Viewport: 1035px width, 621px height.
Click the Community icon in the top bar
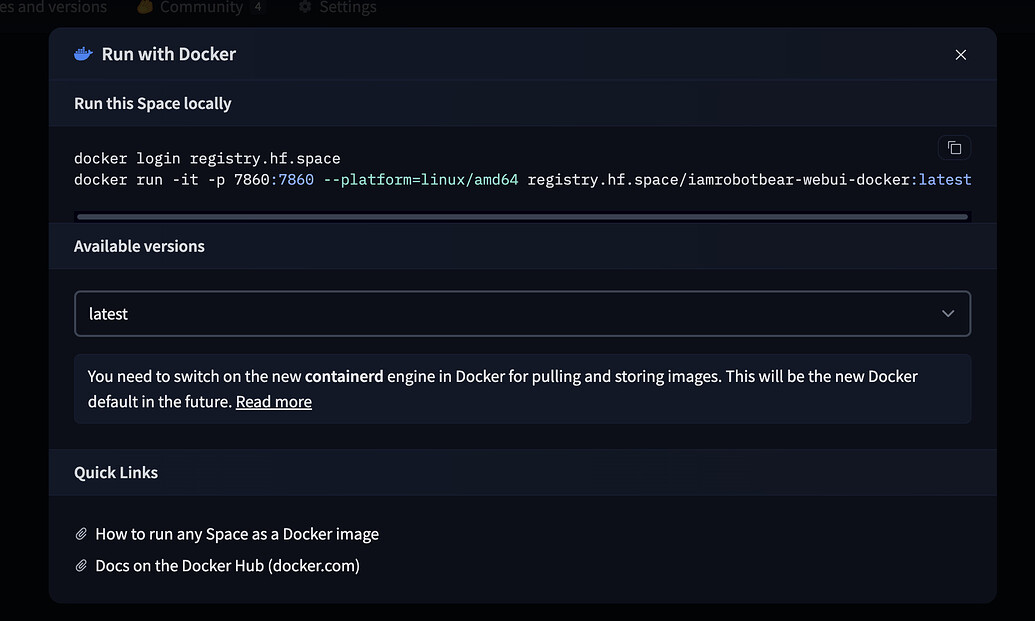click(145, 7)
